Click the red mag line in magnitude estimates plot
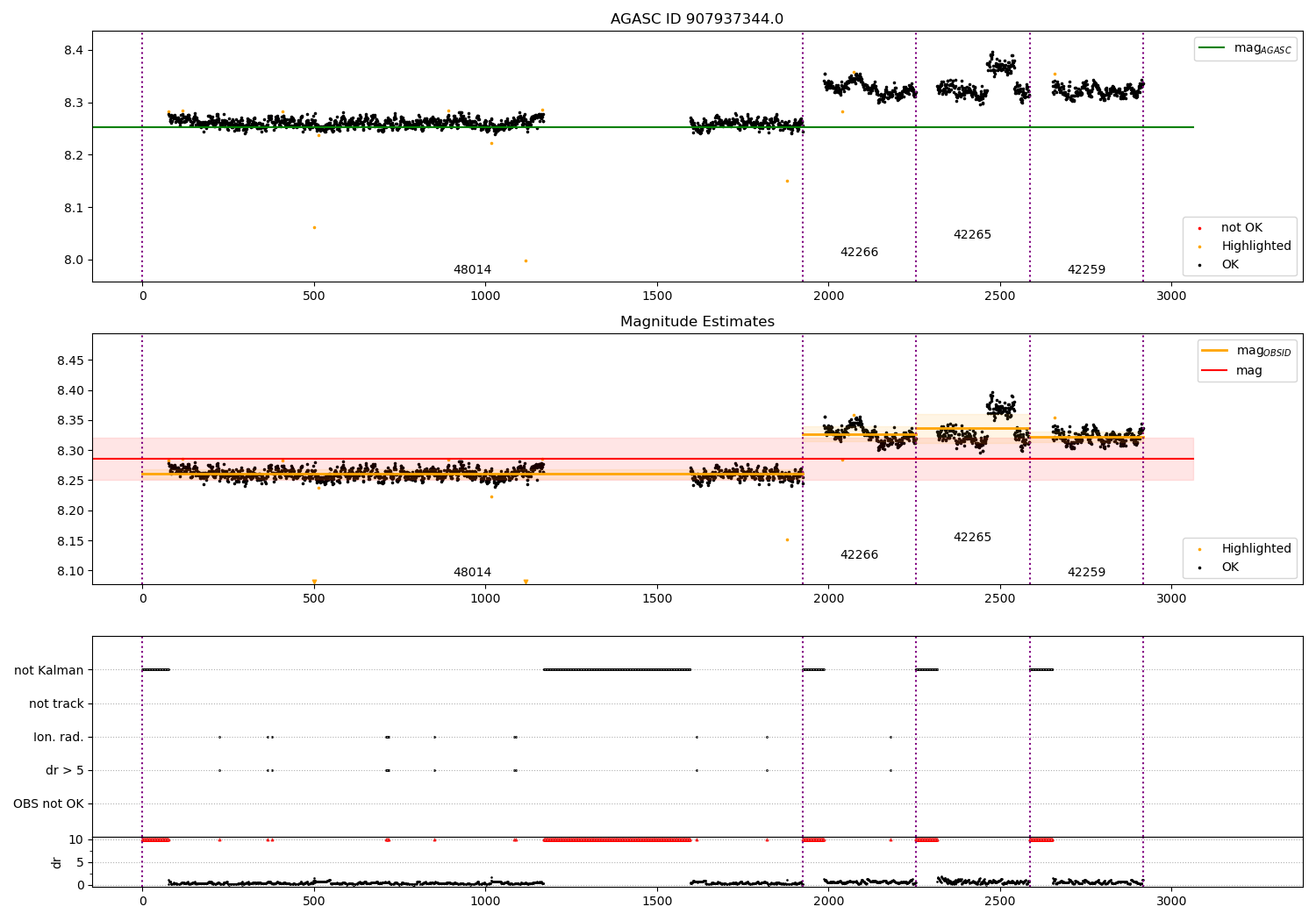This screenshot has width=1316, height=921. click(x=643, y=459)
